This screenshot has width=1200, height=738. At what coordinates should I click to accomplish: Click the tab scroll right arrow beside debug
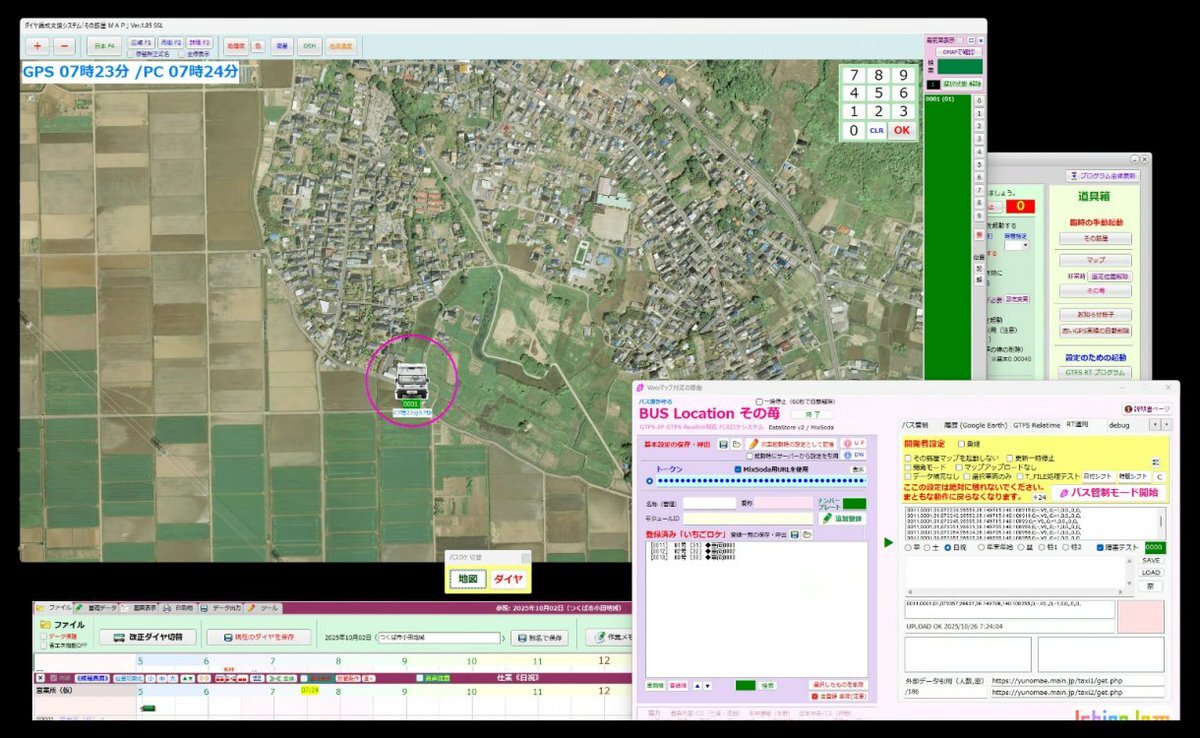pyautogui.click(x=1166, y=425)
